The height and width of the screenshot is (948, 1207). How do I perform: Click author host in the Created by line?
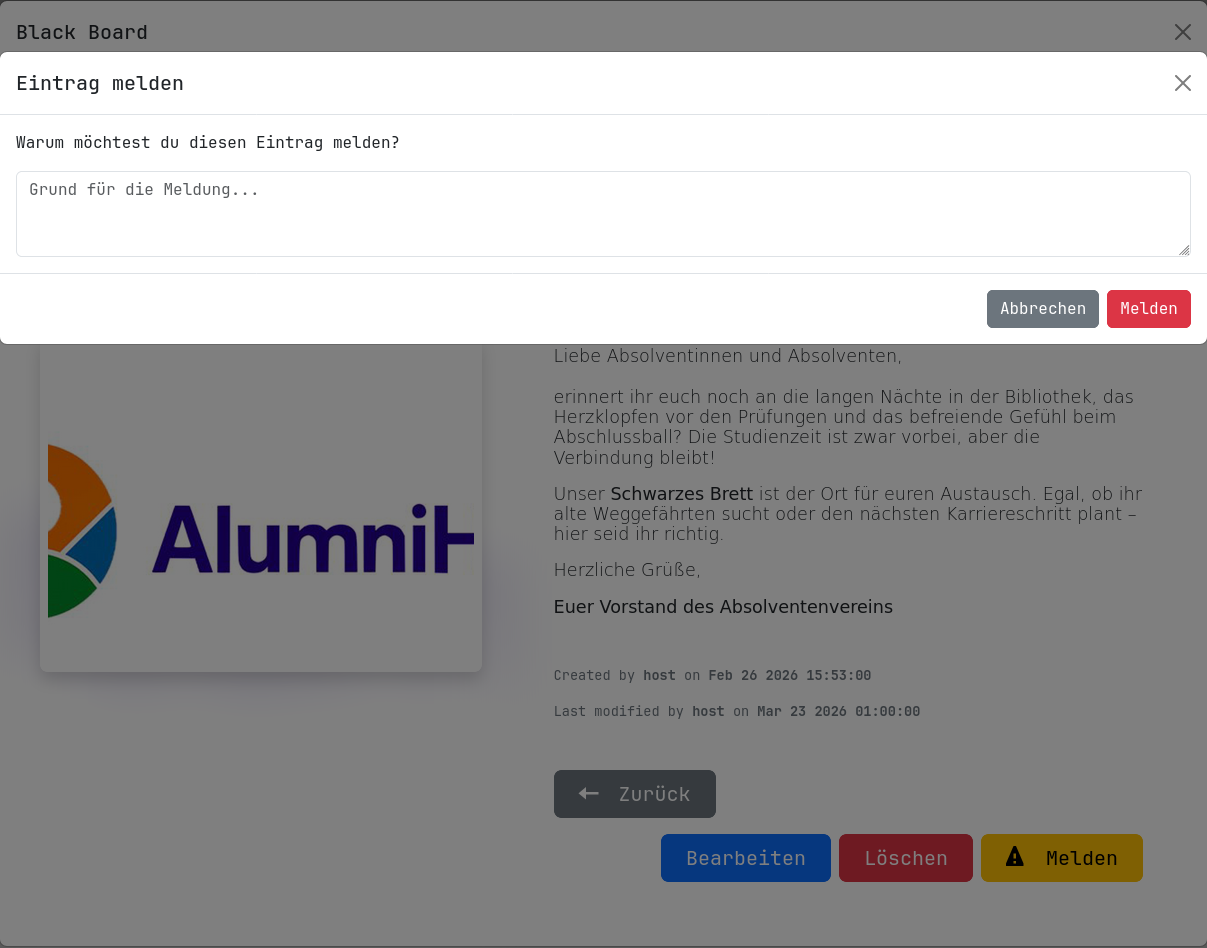pos(659,676)
